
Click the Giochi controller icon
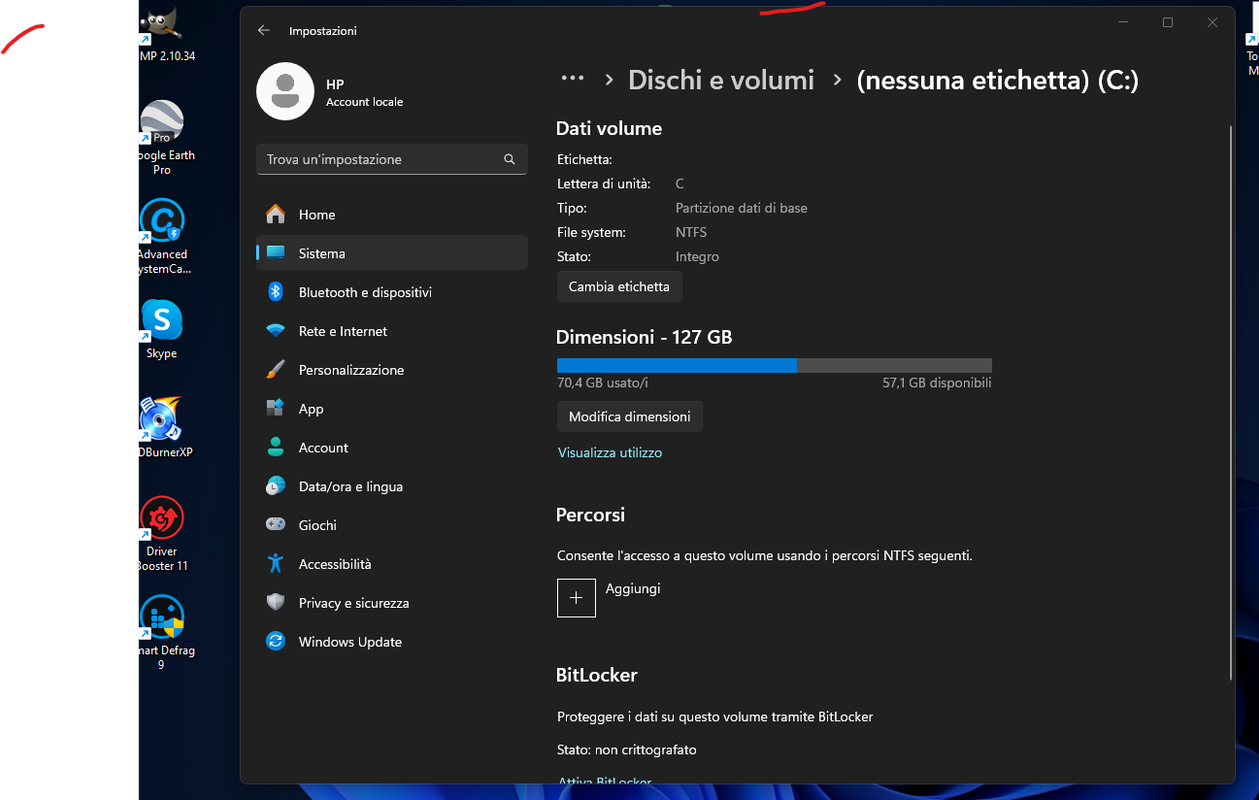click(x=276, y=525)
